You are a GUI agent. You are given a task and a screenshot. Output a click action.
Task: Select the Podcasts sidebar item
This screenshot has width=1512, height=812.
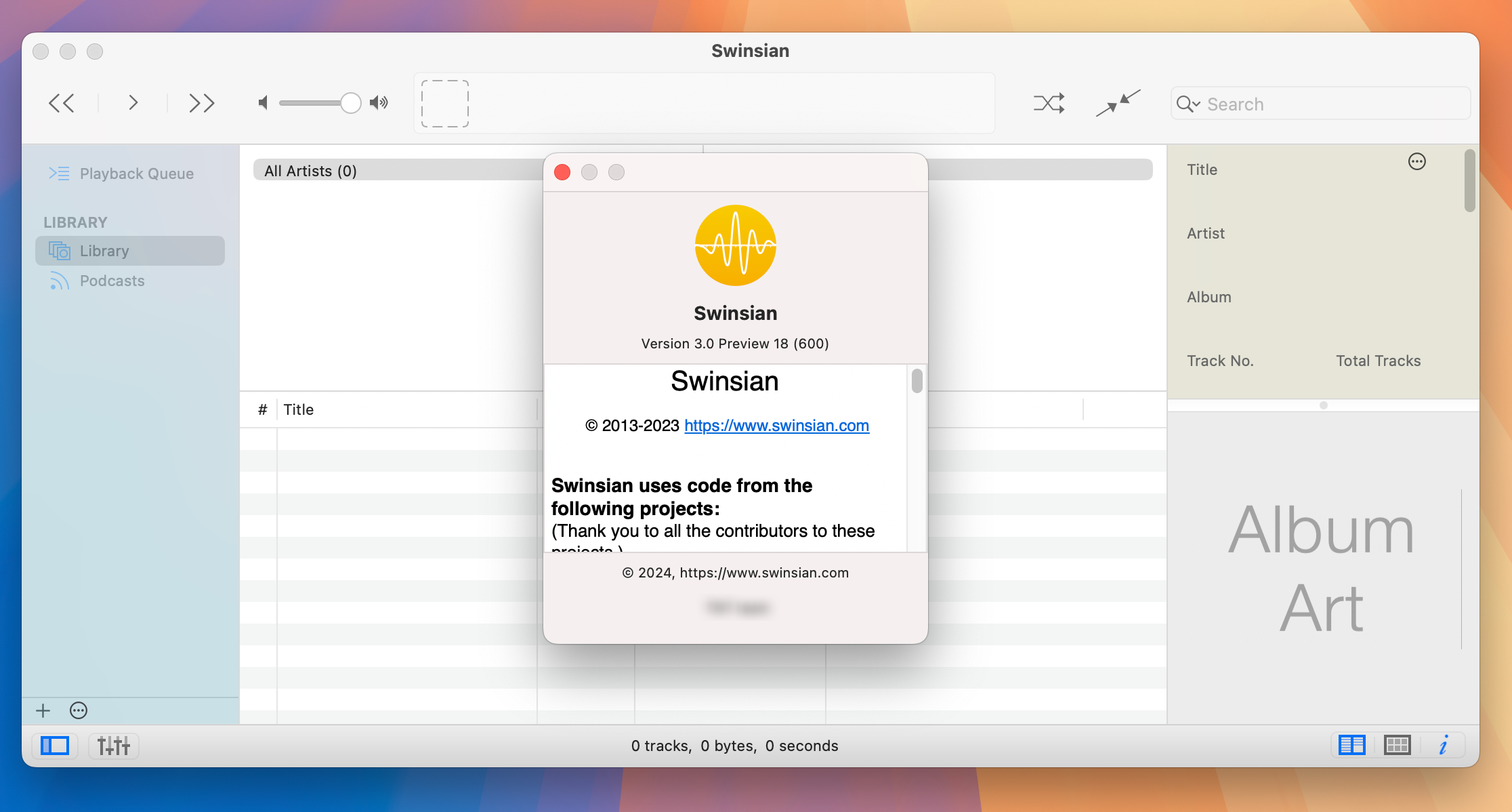click(112, 280)
